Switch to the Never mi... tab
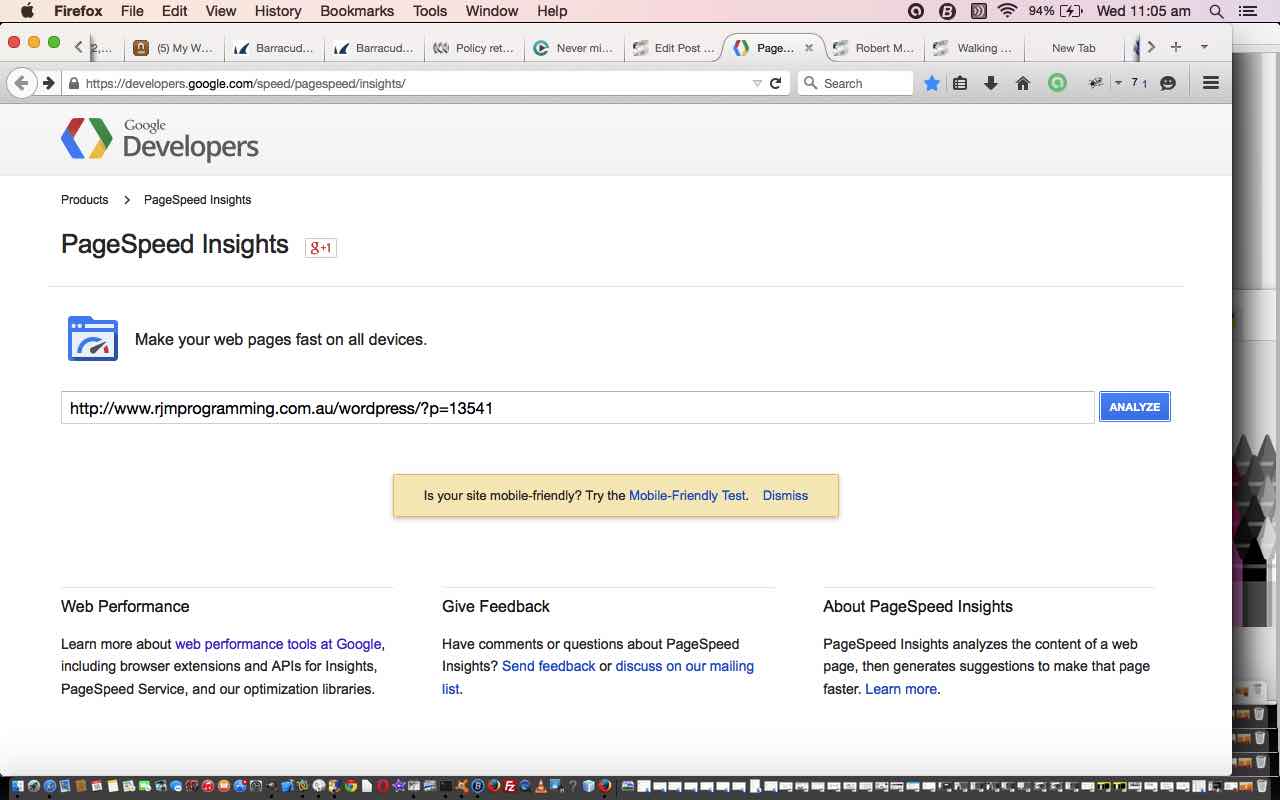The image size is (1280, 800). tap(573, 47)
